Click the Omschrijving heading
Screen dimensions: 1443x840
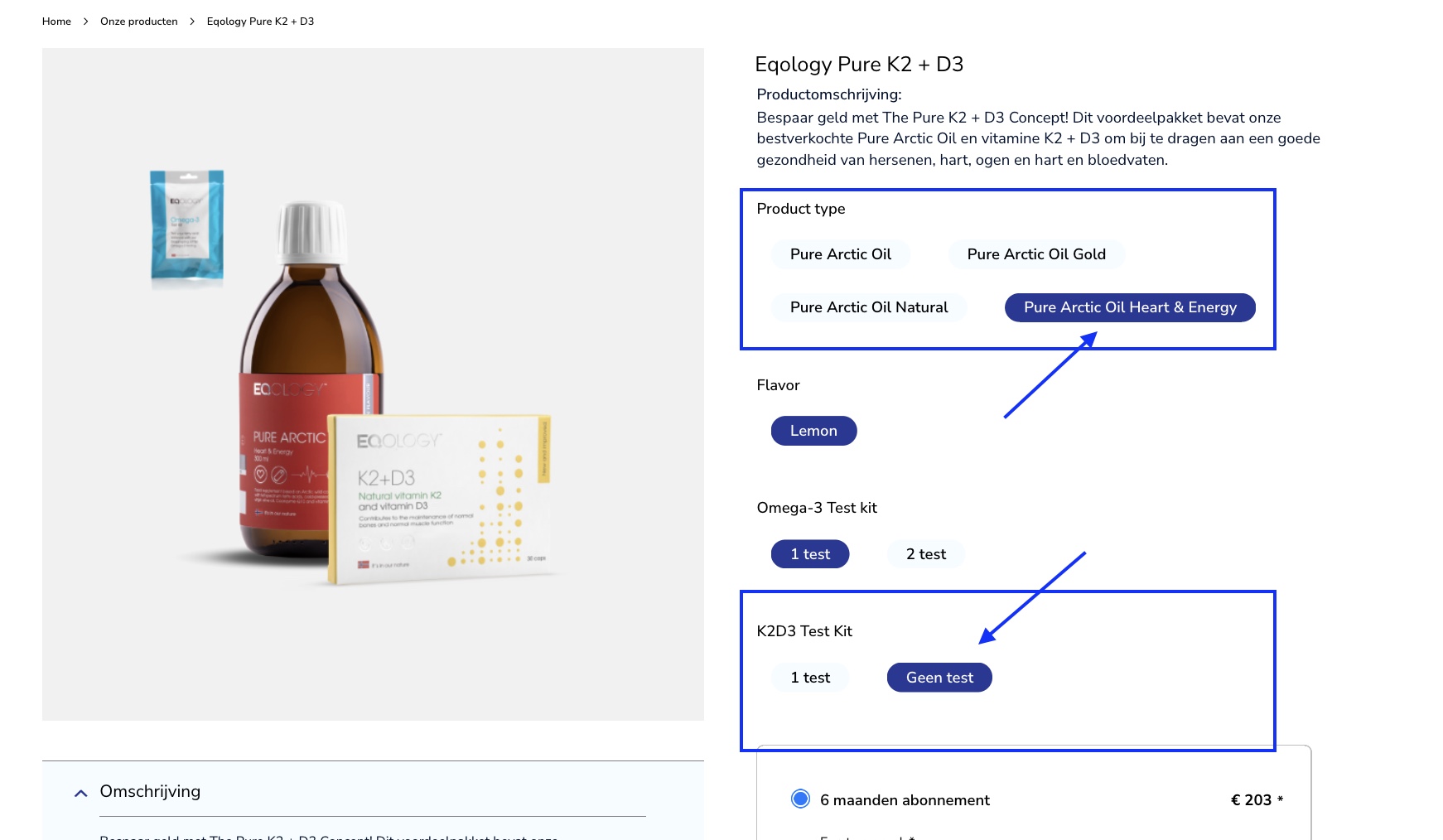150,791
